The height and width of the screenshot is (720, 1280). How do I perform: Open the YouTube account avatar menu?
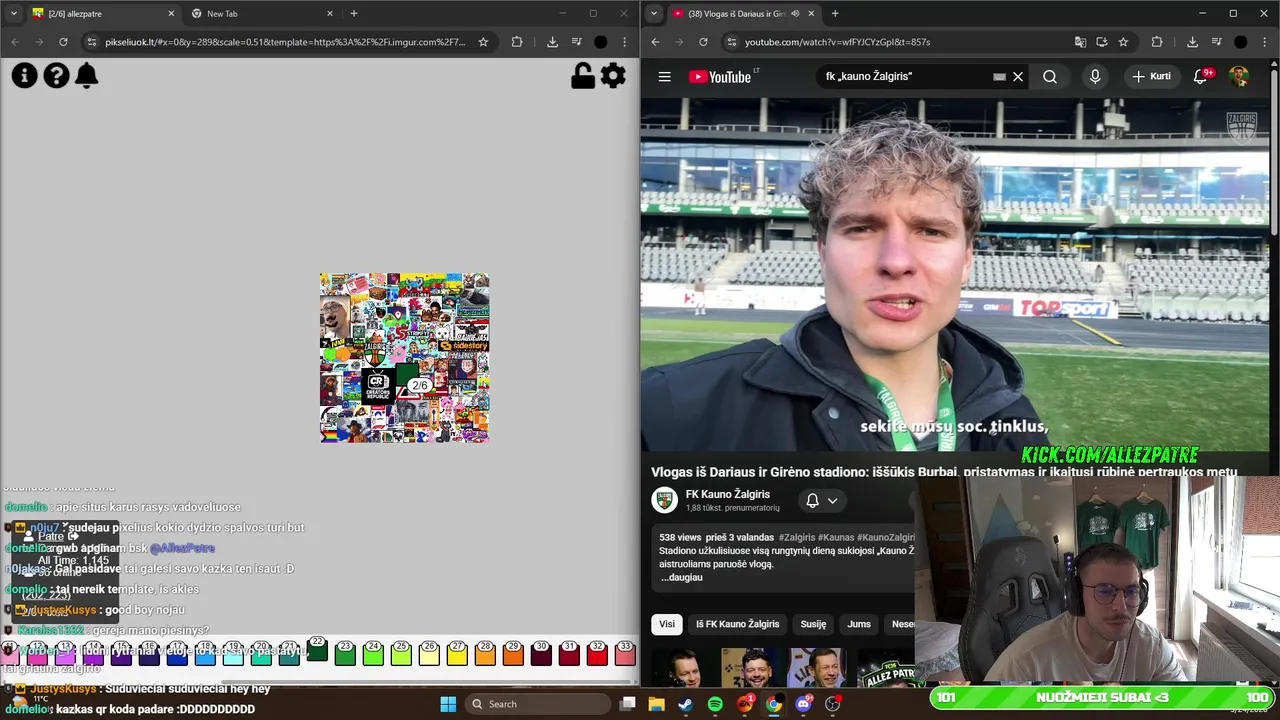pyautogui.click(x=1239, y=77)
